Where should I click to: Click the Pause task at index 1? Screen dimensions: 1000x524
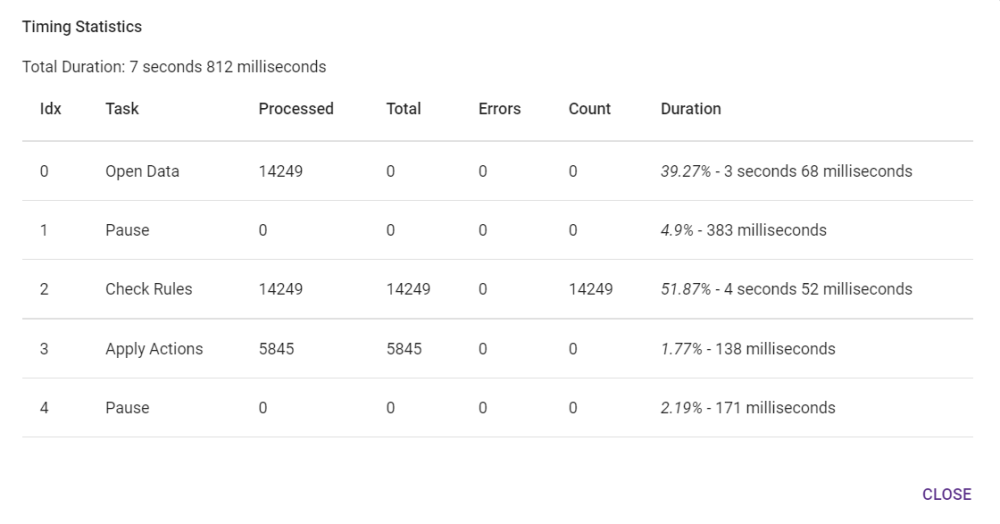(127, 230)
